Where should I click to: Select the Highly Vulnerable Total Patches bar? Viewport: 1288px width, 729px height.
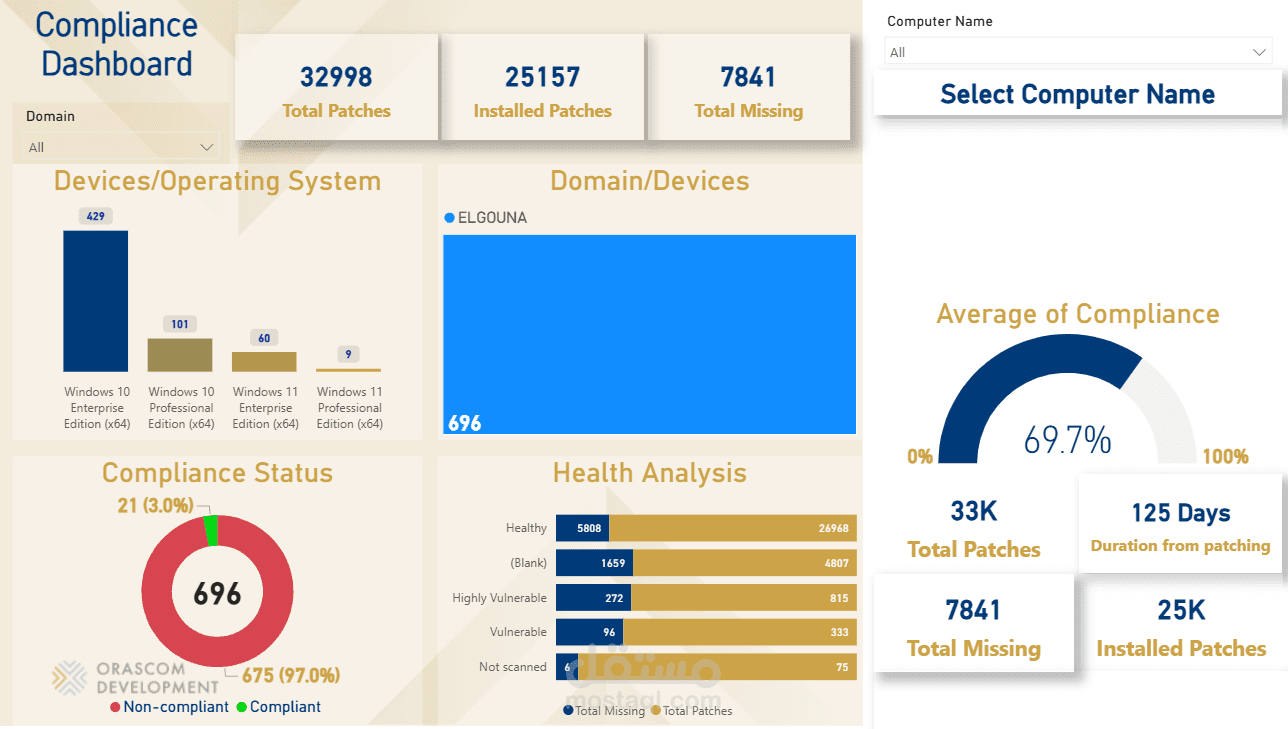743,598
